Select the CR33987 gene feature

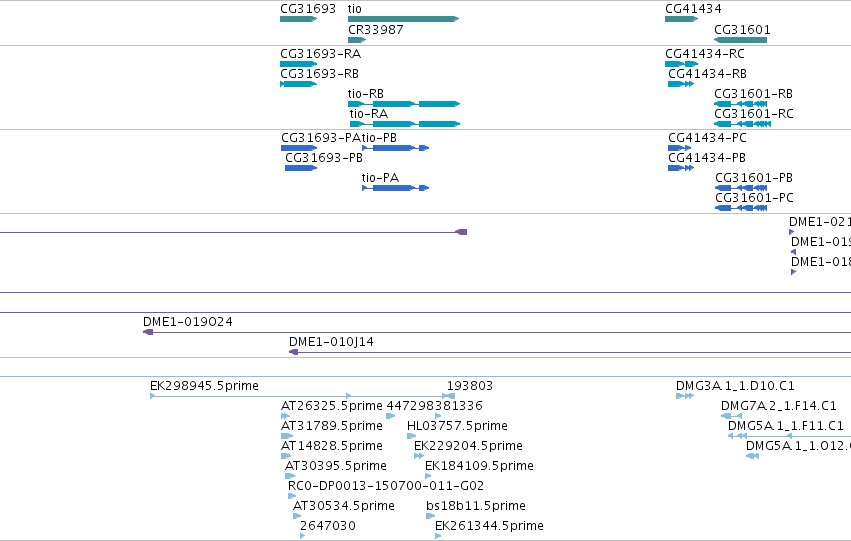[357, 40]
